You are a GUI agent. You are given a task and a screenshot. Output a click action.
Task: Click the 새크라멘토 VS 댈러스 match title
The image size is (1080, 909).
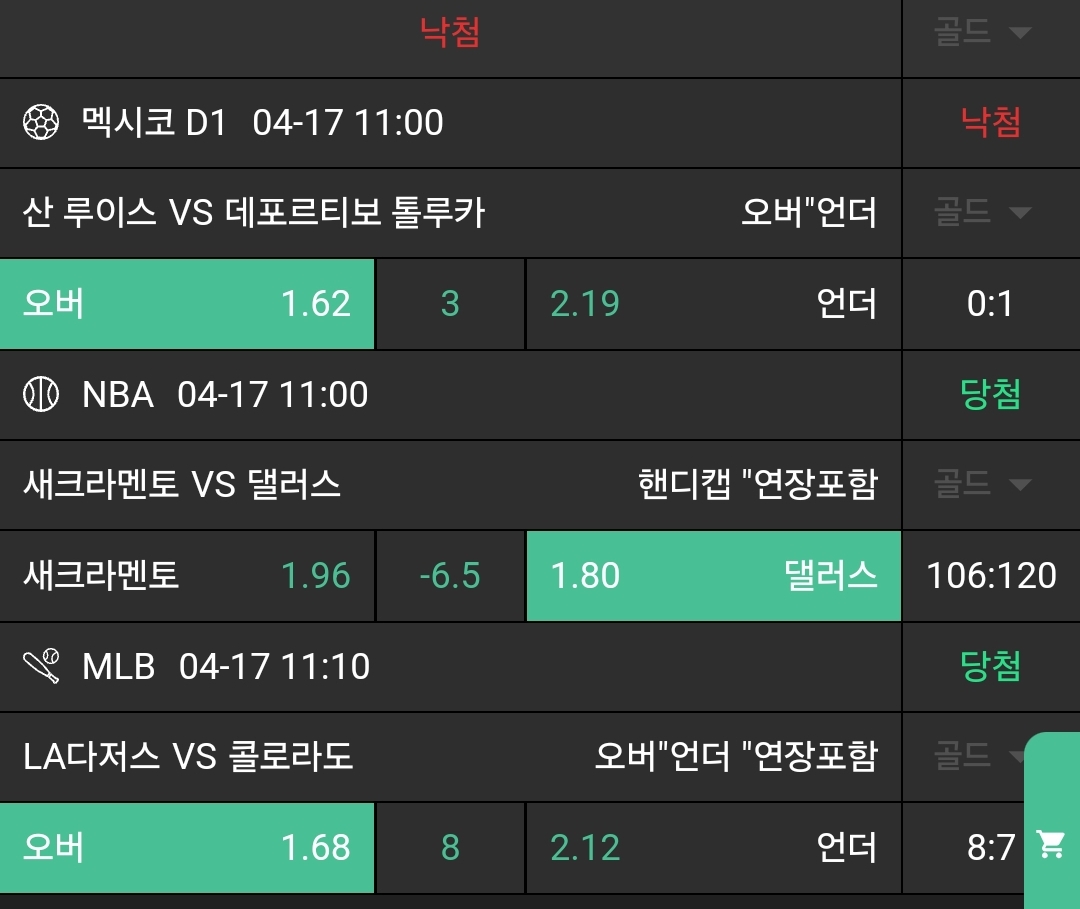pos(182,485)
